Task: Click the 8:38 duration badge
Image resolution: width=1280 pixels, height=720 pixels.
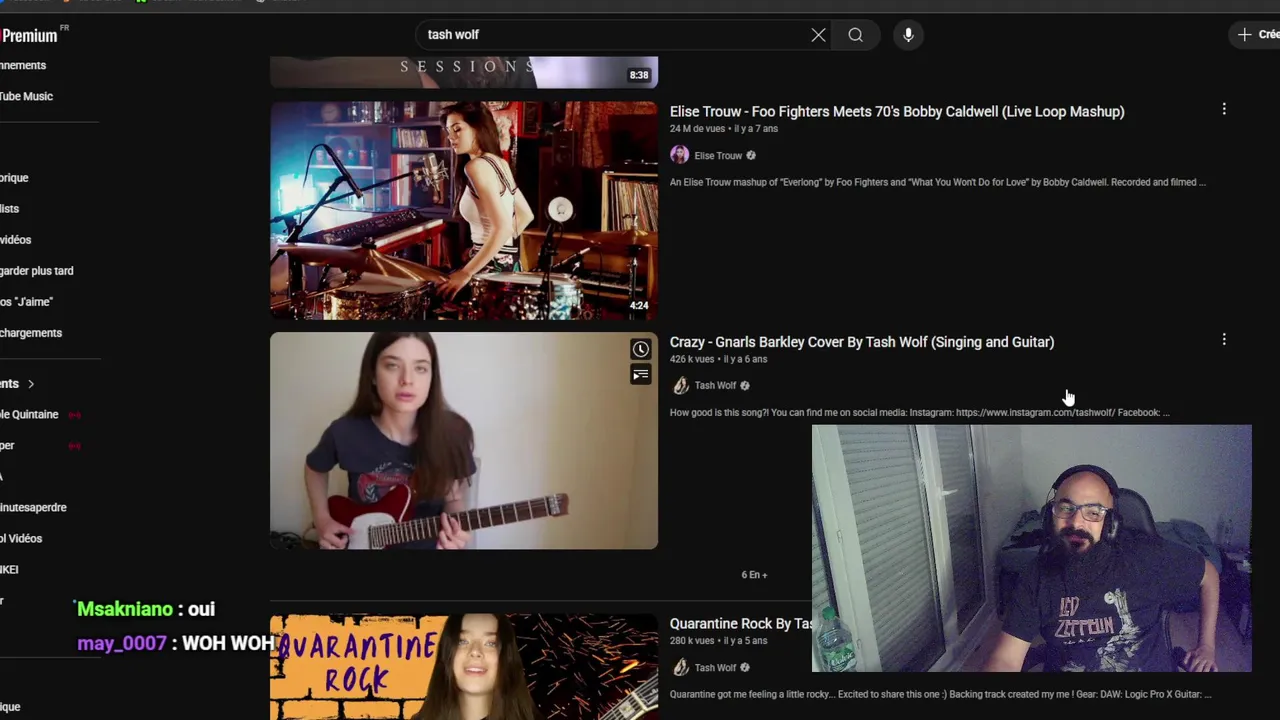Action: pos(639,75)
